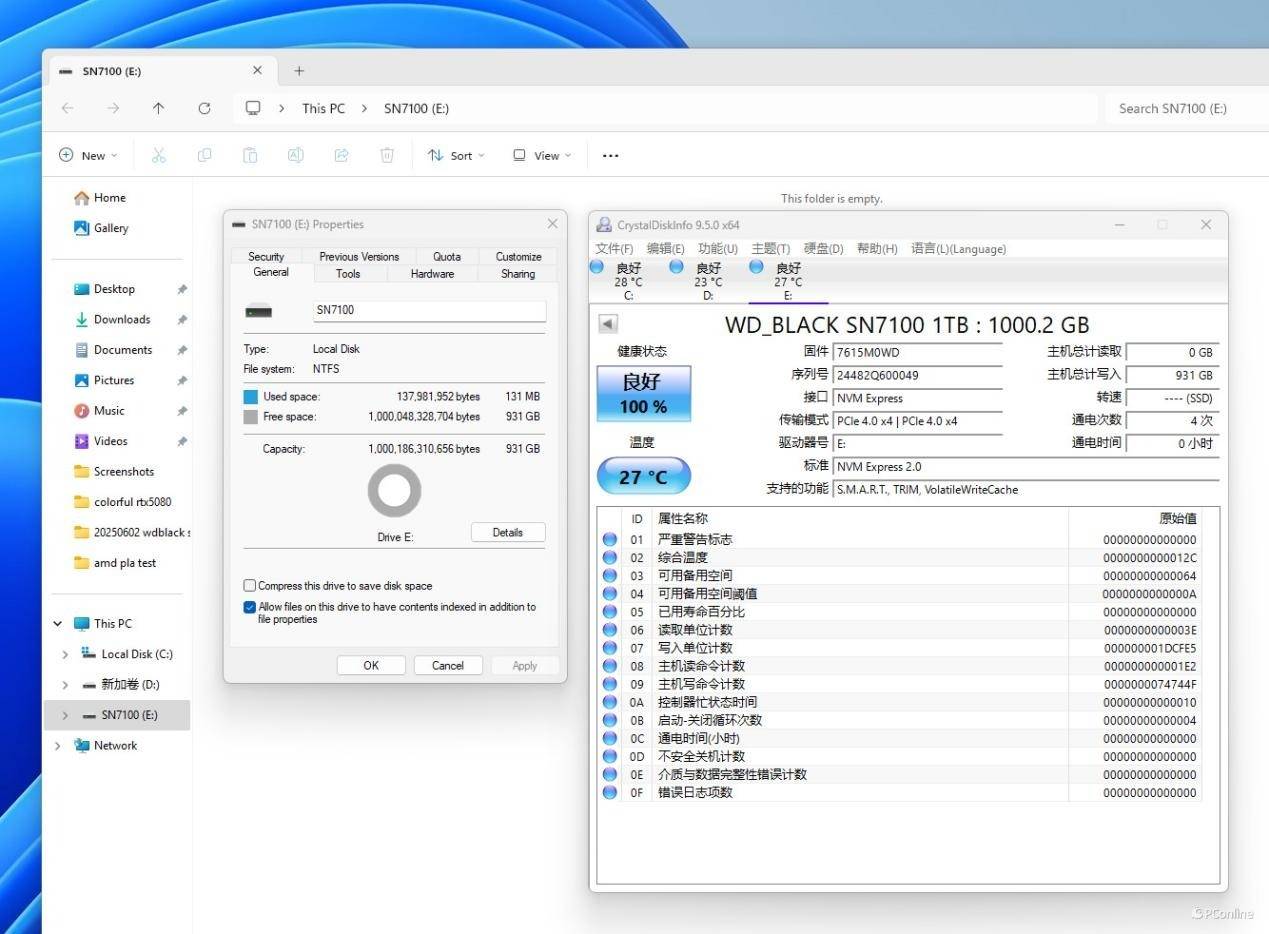
Task: Click the Paste clipboard icon in Explorer toolbar
Action: pos(250,155)
